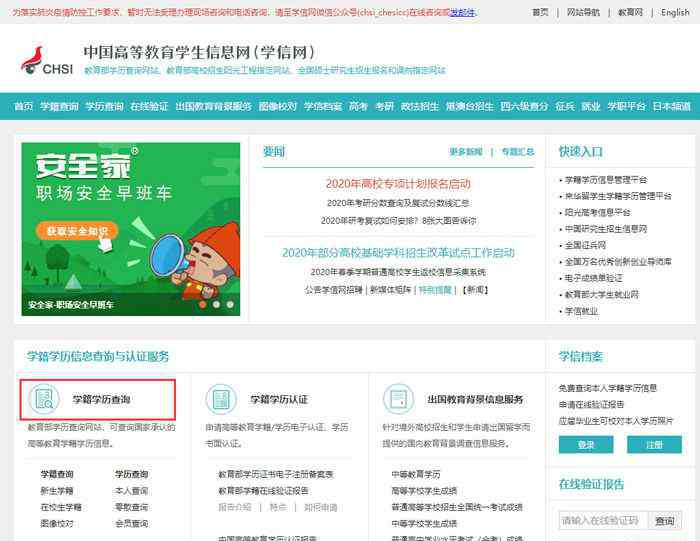
Task: Open 日本频道 navigation item
Action: click(x=671, y=106)
